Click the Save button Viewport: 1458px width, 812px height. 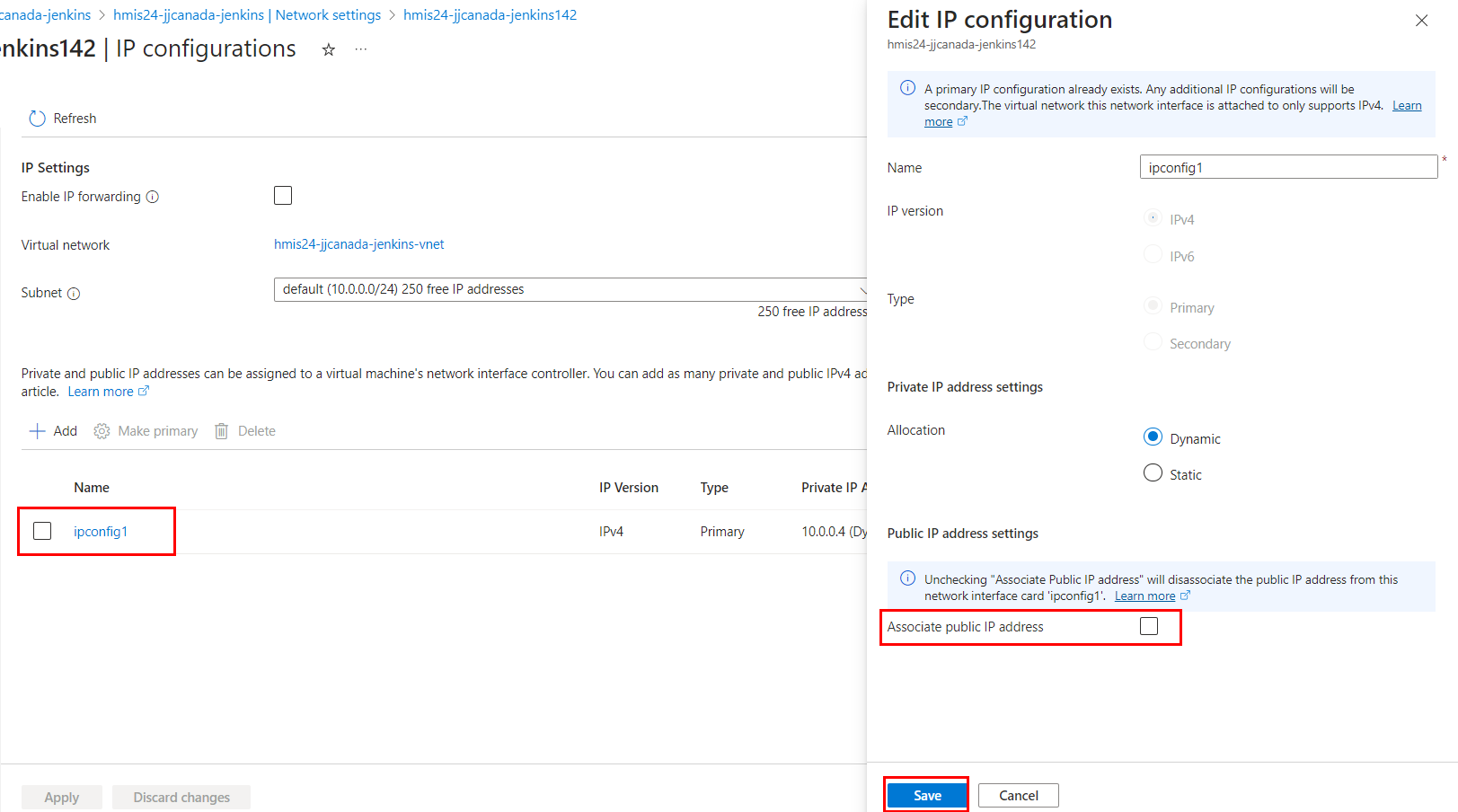click(x=927, y=796)
